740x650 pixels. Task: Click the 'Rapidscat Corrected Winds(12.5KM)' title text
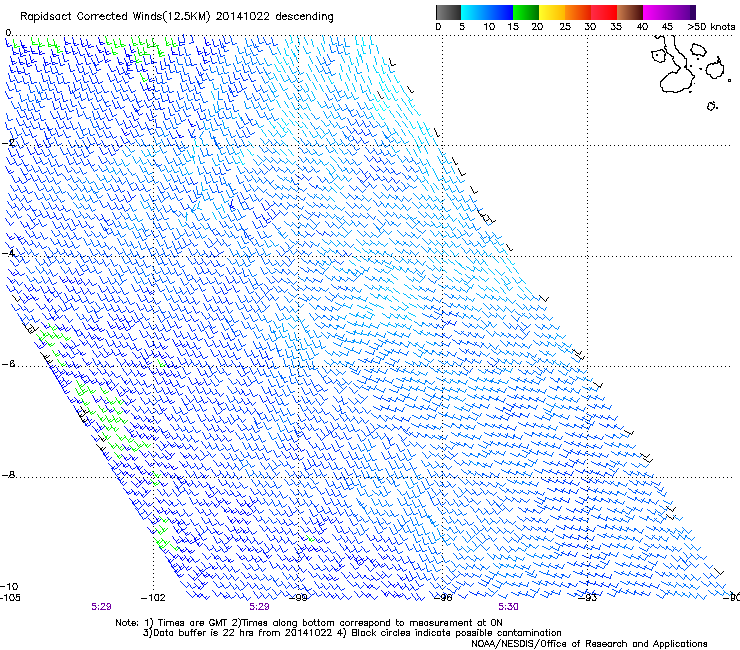click(x=115, y=17)
